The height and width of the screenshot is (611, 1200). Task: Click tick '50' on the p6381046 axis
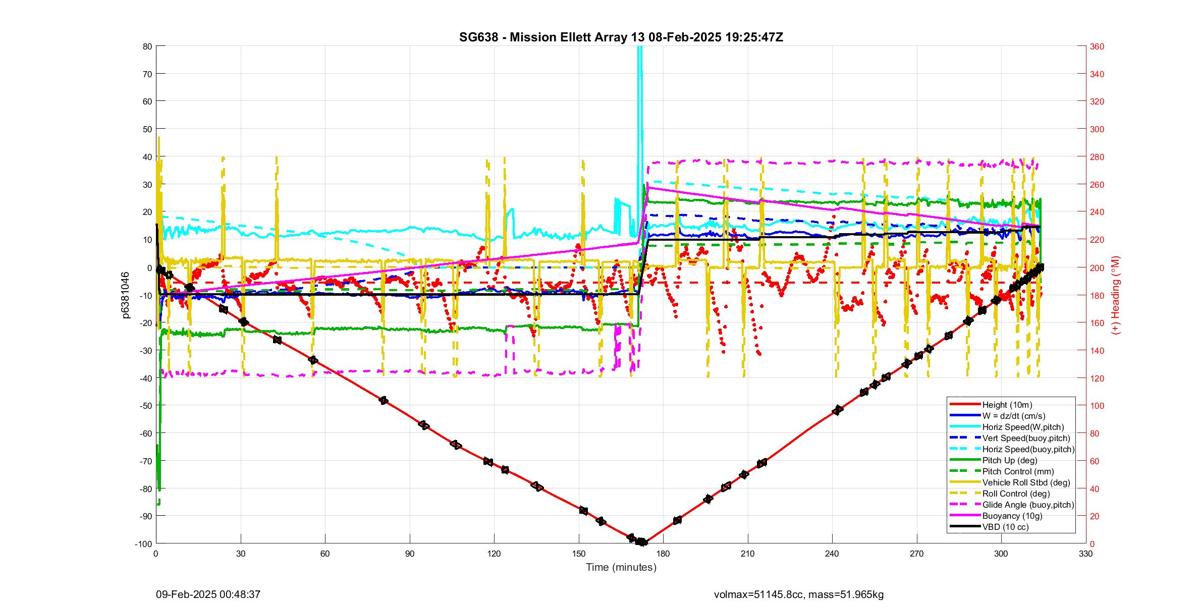146,129
